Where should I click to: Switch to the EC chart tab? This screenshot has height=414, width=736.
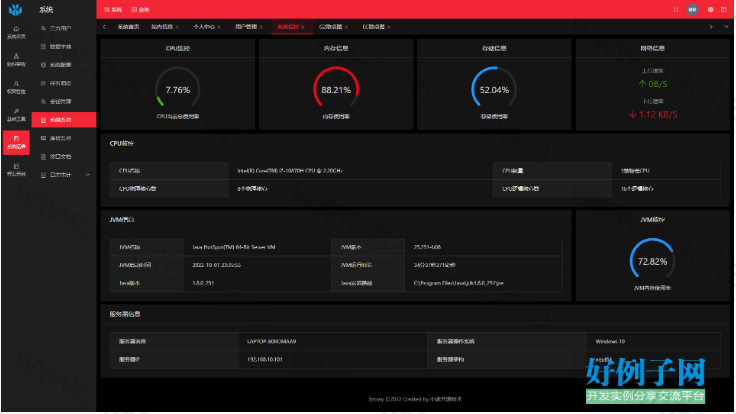coord(373,27)
